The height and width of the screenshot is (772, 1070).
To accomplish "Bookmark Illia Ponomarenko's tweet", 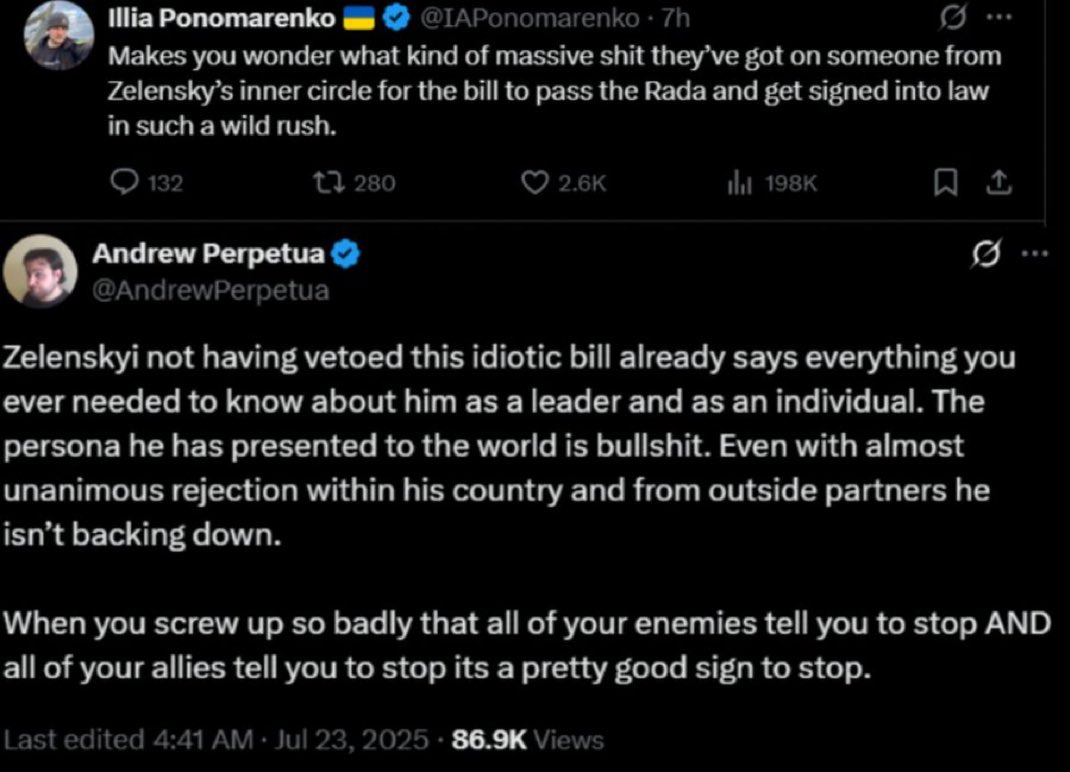I will pos(945,182).
